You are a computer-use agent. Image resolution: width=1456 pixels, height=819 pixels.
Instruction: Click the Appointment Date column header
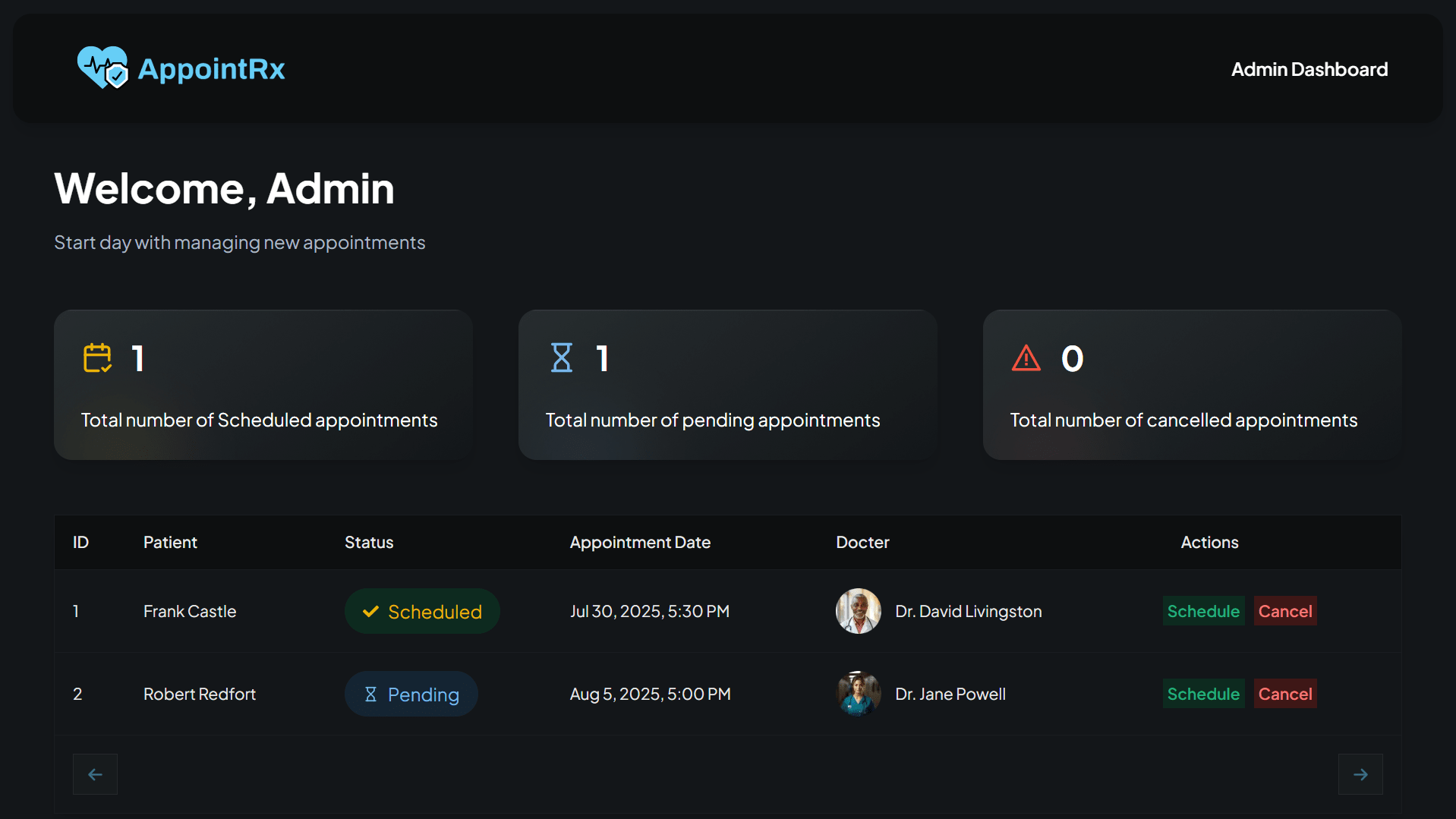pyautogui.click(x=640, y=542)
